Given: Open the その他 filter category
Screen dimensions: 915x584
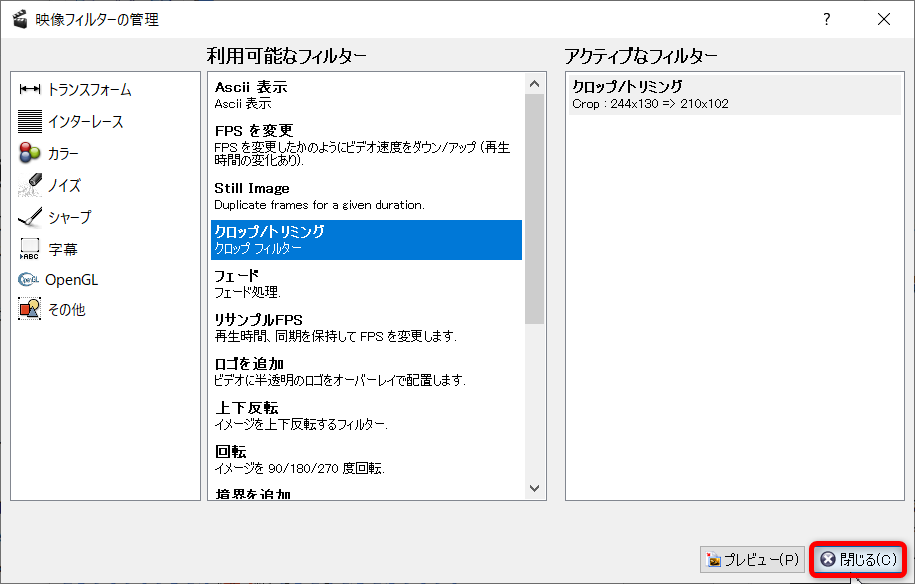Looking at the screenshot, I should click(x=30, y=310).
